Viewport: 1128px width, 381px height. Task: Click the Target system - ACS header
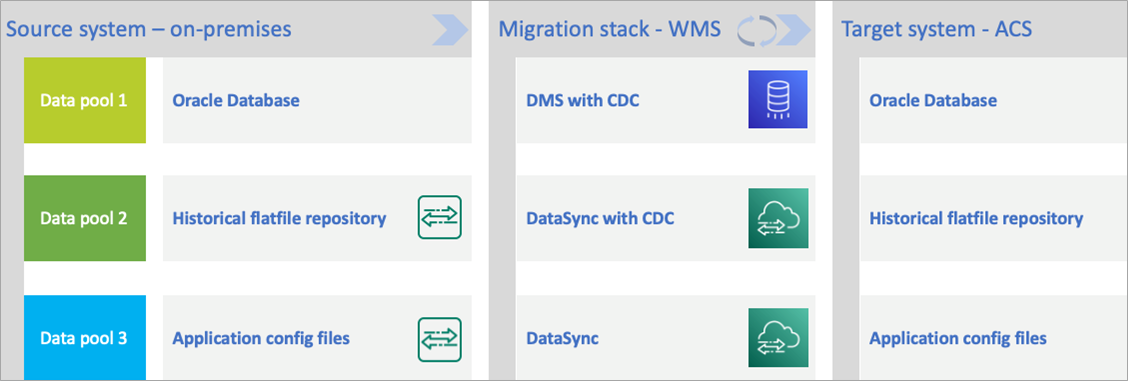(936, 29)
